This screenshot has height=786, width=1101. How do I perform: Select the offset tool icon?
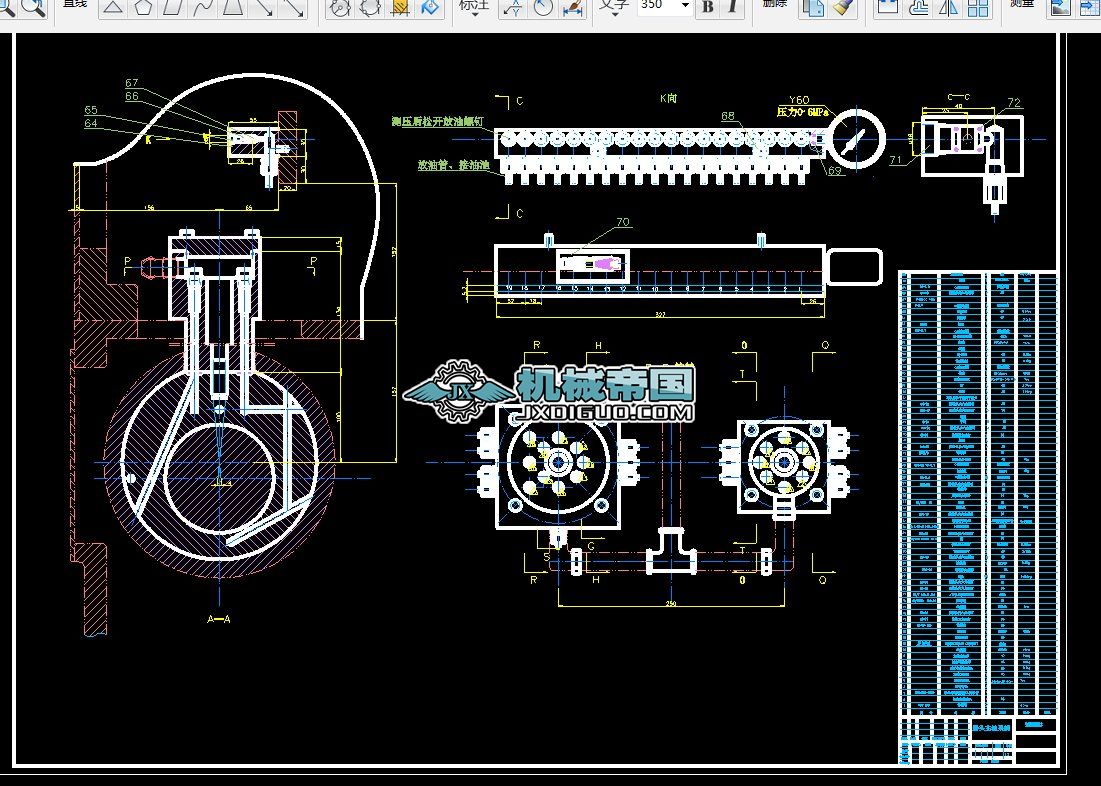pos(918,7)
